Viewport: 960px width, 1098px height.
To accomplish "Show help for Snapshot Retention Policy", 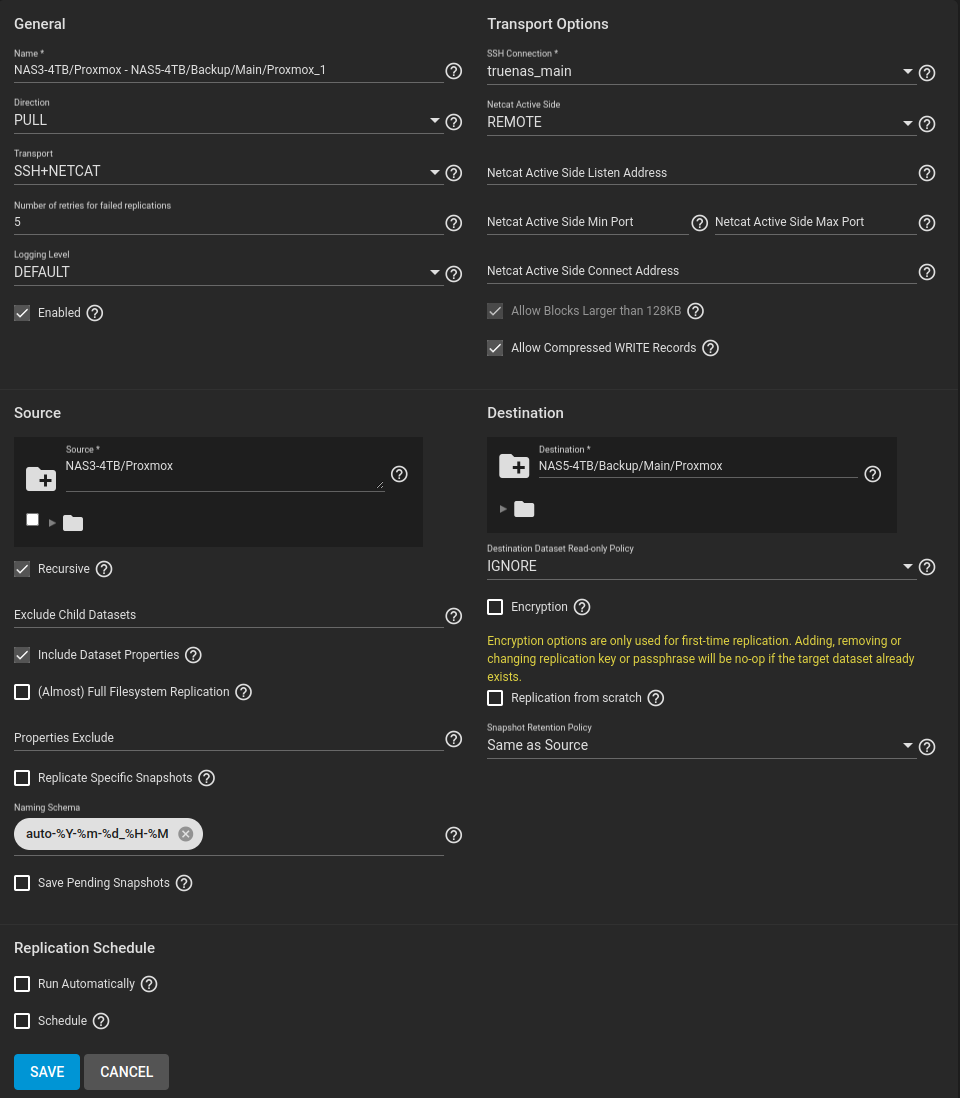I will tap(927, 747).
